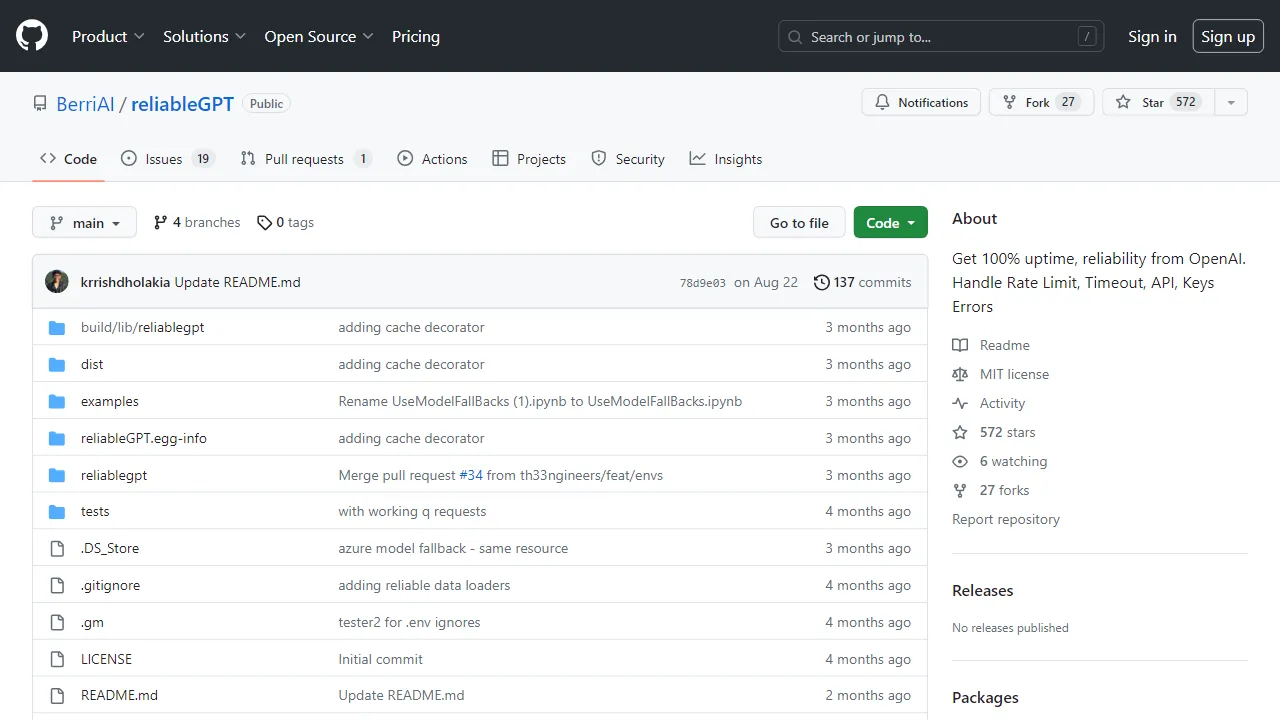Expand the Product menu
This screenshot has width=1280, height=720.
point(108,36)
